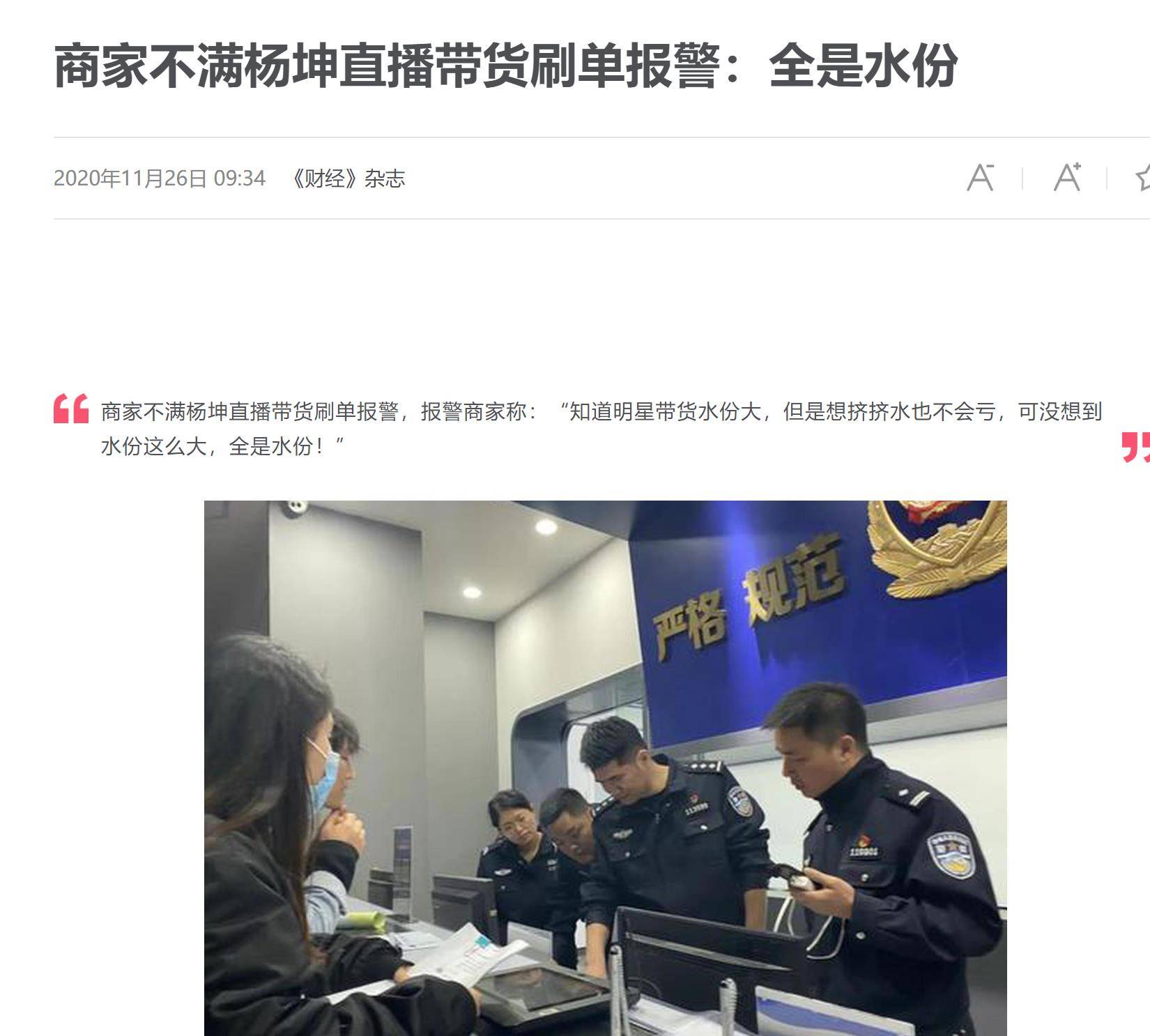1150x1036 pixels.
Task: Open the police station article photo
Action: [605, 768]
